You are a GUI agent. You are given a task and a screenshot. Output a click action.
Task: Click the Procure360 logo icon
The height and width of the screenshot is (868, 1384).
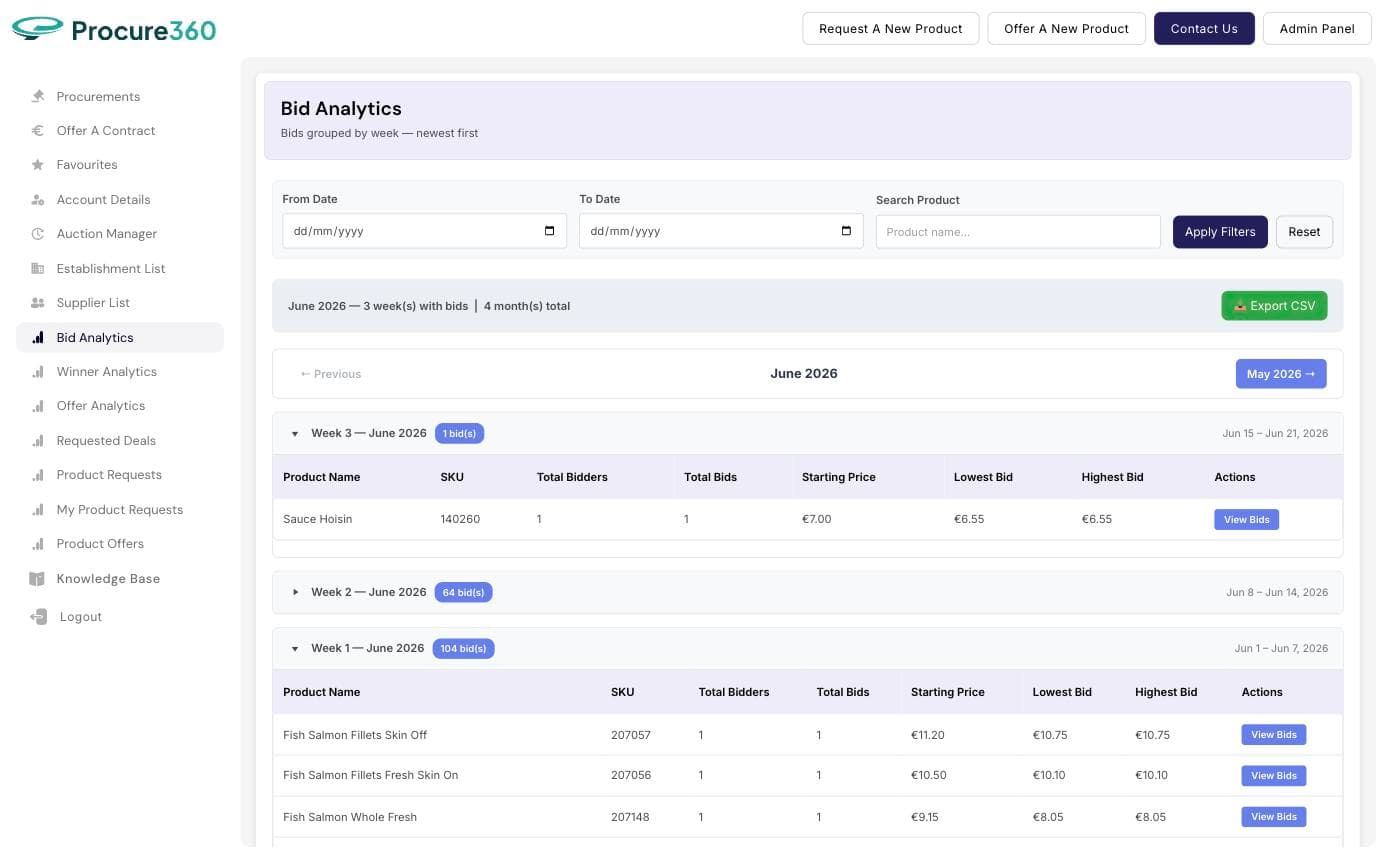pos(38,29)
